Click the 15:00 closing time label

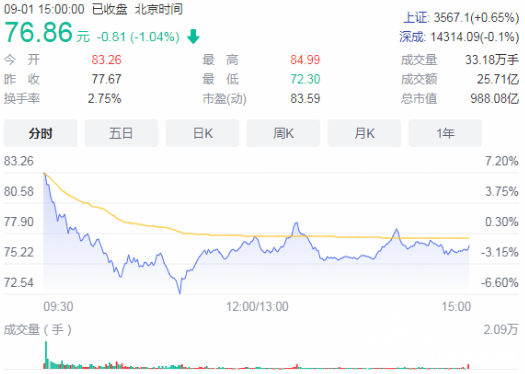coord(456,307)
